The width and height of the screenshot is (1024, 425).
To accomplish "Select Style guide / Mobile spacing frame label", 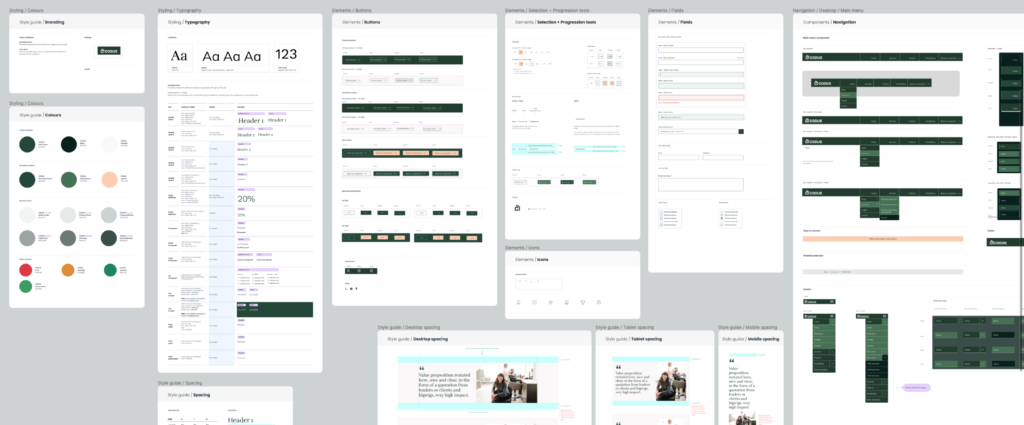I will 748,327.
